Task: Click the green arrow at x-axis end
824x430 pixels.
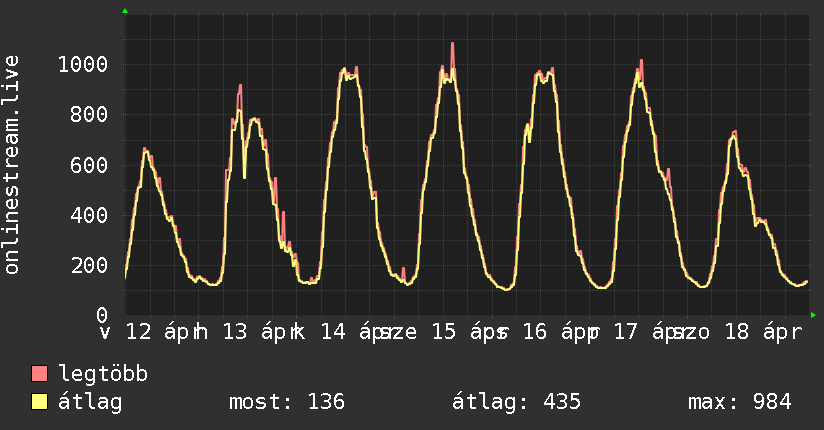Action: (813, 315)
